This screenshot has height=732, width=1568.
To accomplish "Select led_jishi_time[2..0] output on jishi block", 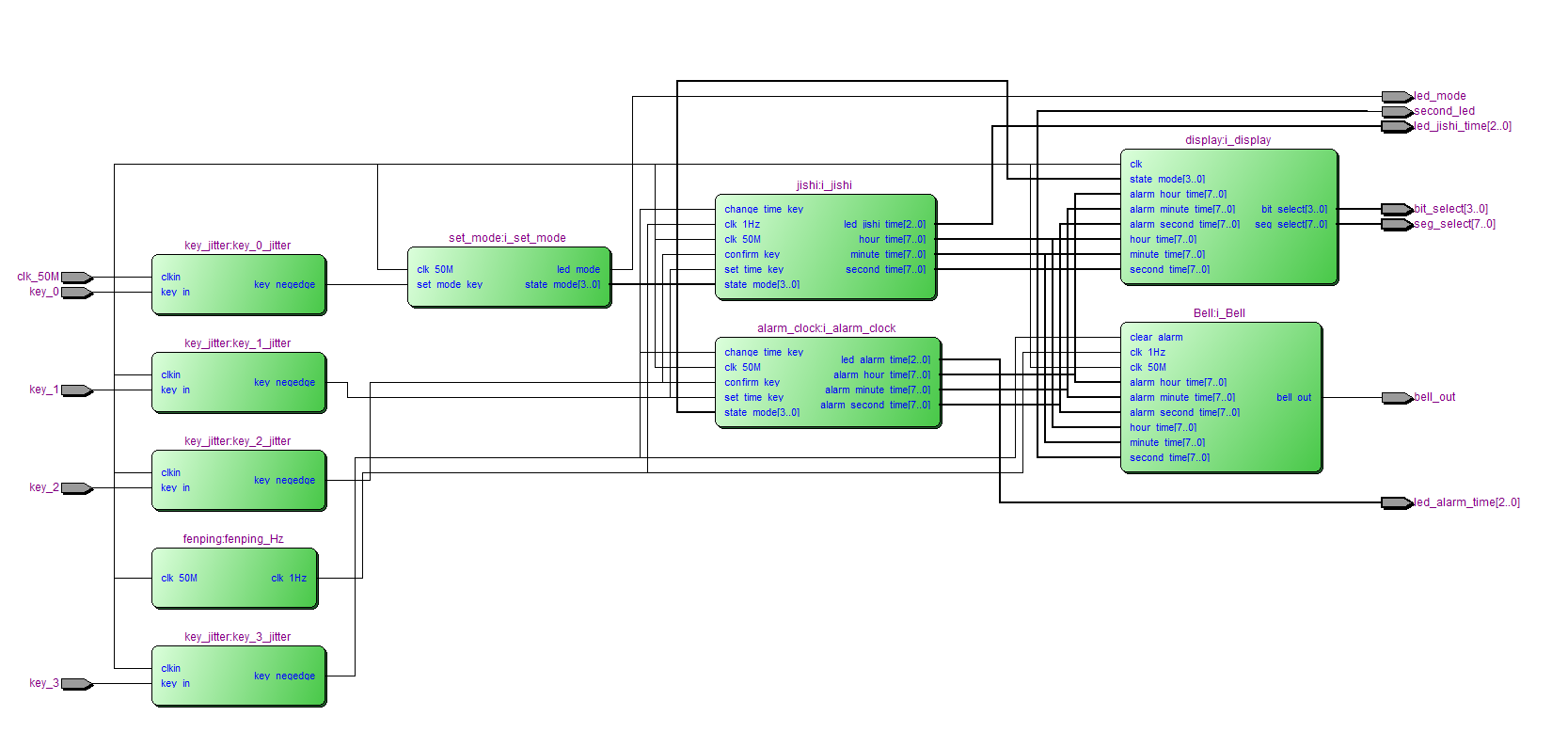I will pyautogui.click(x=884, y=225).
